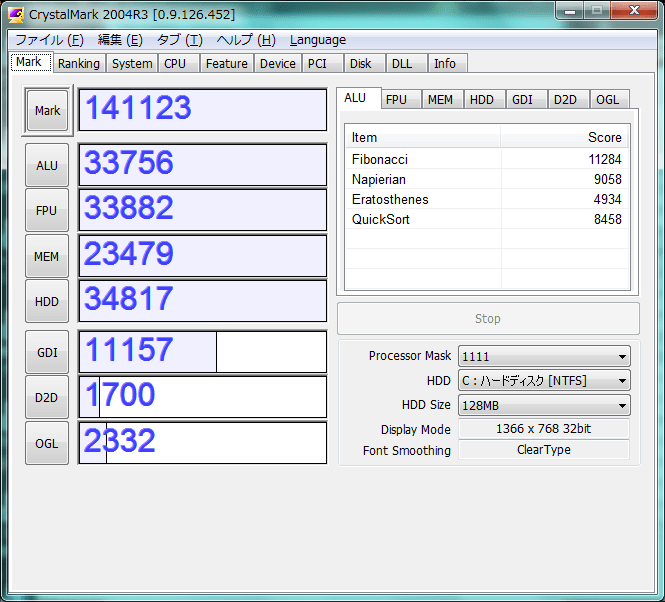Switch to the Ranking tab
Viewport: 665px width, 602px height.
coord(79,63)
